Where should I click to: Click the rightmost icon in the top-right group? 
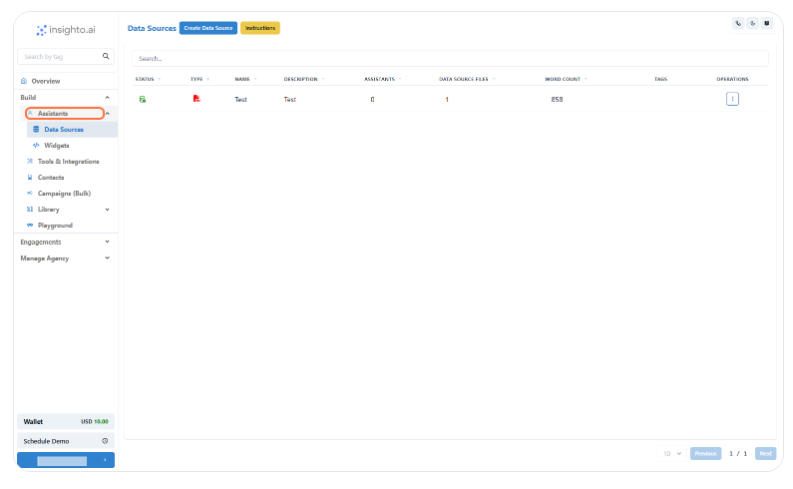point(767,23)
